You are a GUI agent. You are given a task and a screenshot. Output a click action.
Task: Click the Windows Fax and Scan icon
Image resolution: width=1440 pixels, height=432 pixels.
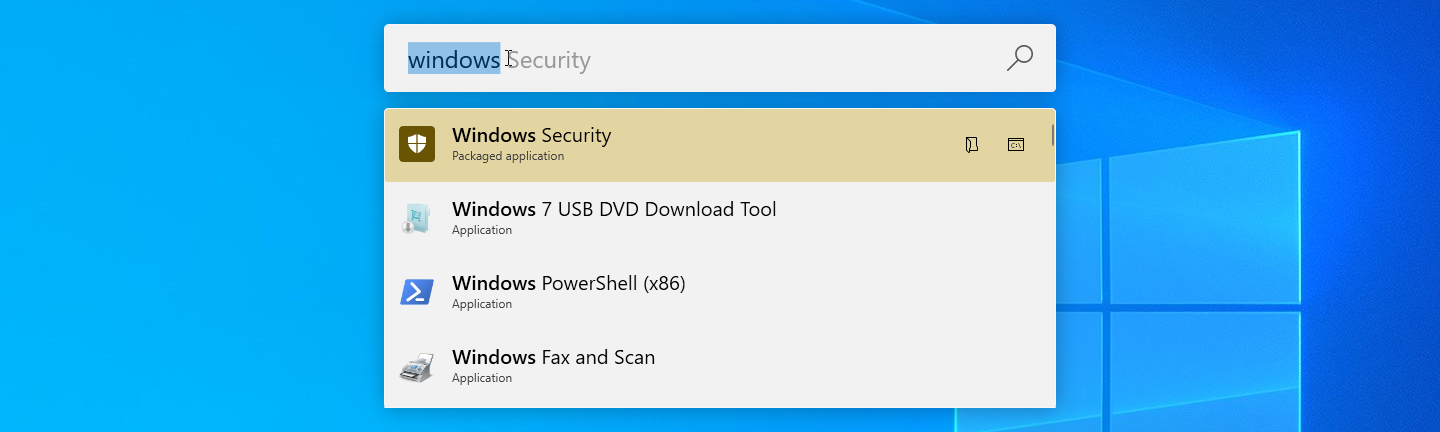click(x=417, y=367)
